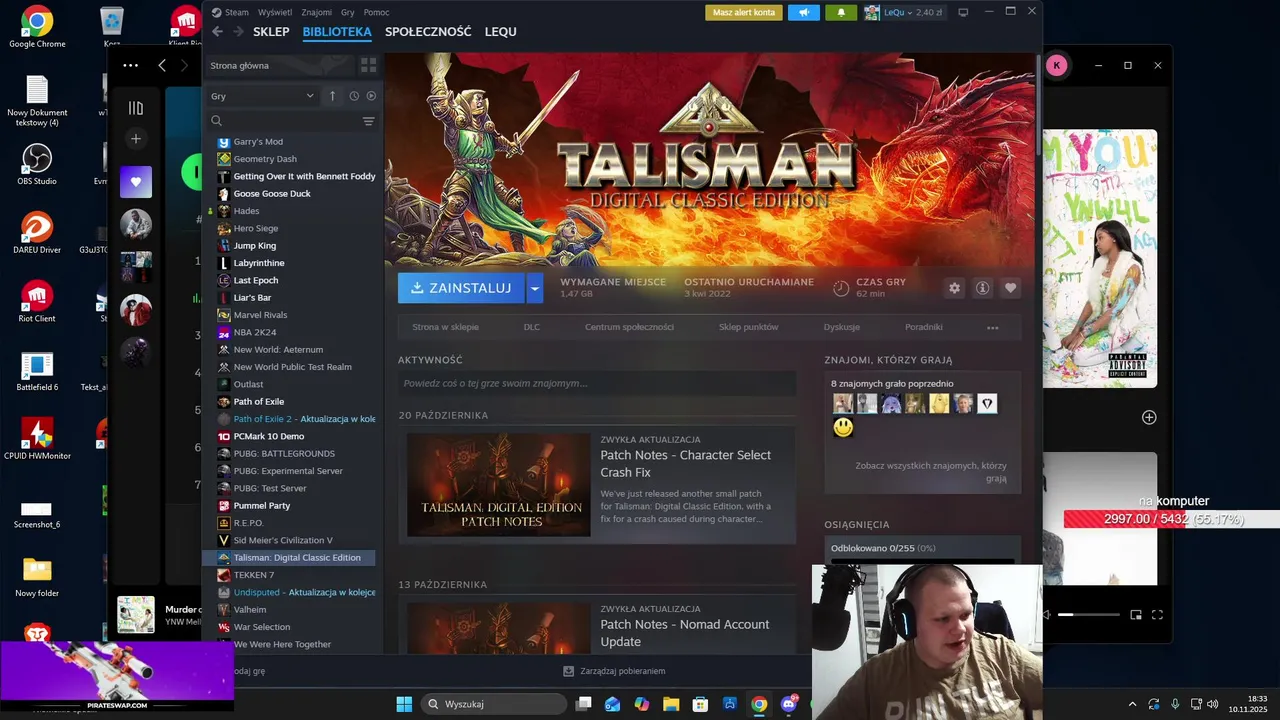Open the Dyskusje link

pos(842,327)
